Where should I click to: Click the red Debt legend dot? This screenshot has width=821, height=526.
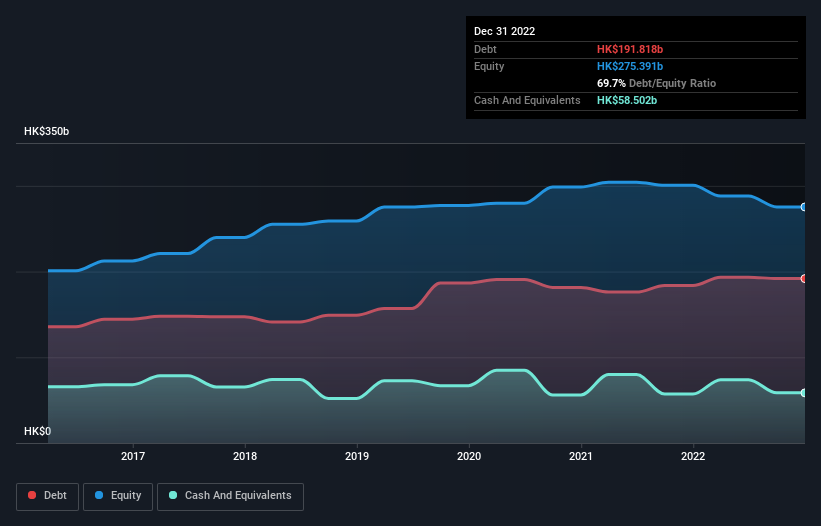coord(32,495)
